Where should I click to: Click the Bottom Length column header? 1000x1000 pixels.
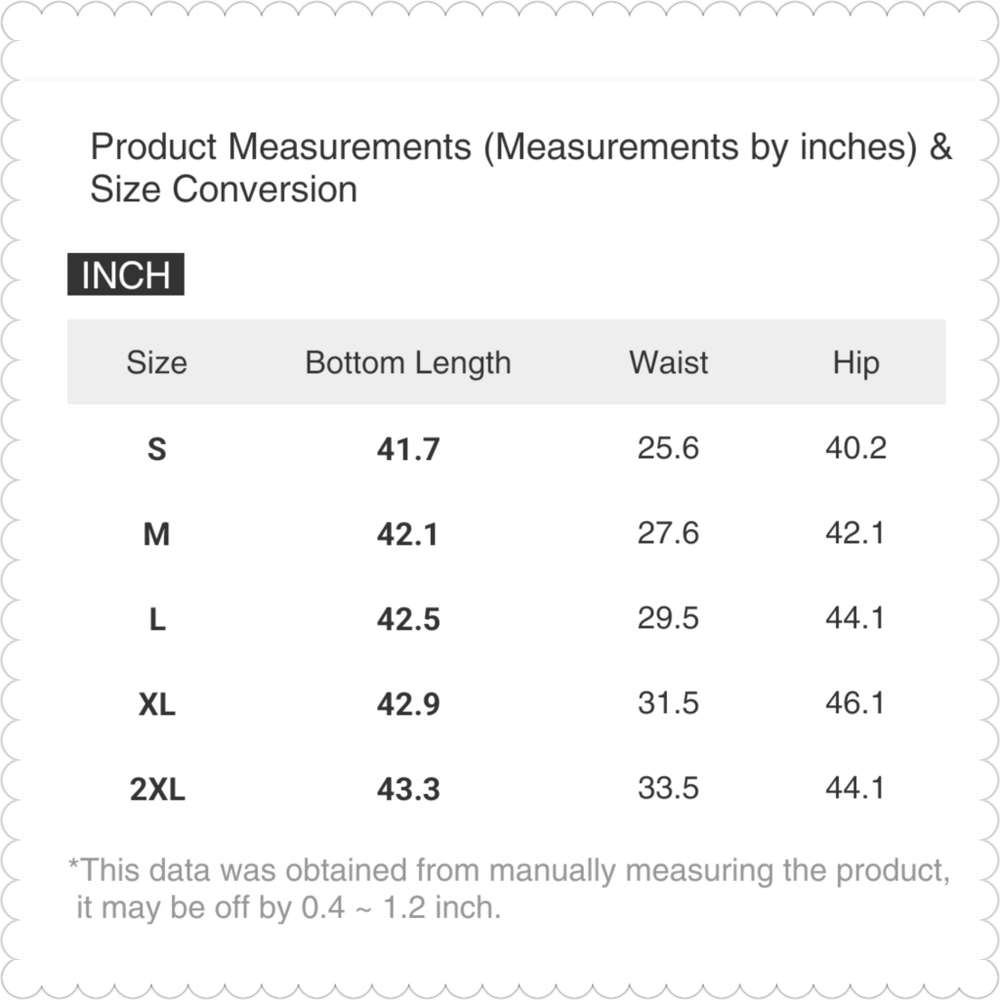[408, 363]
